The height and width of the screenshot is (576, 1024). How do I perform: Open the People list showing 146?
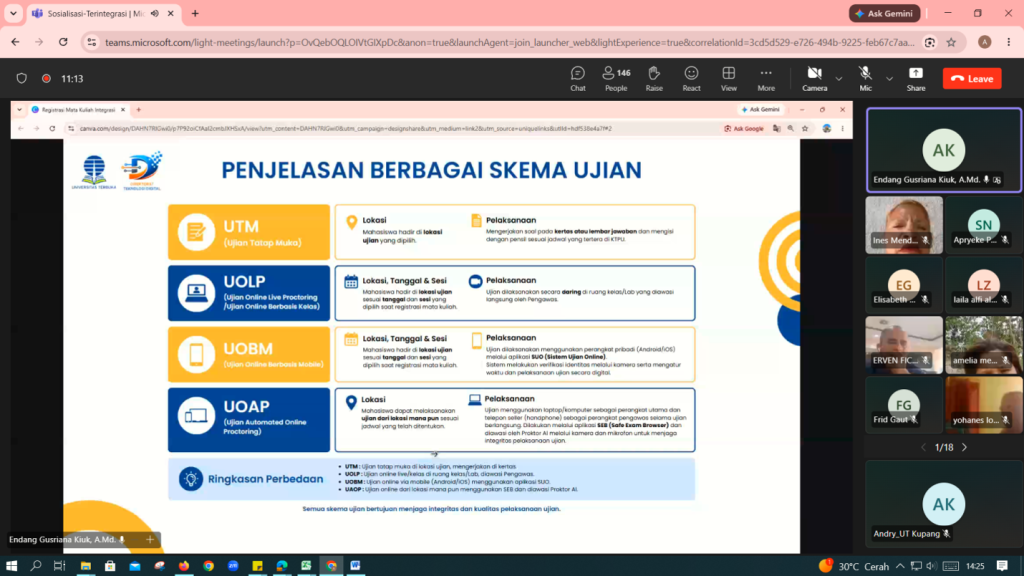click(616, 78)
